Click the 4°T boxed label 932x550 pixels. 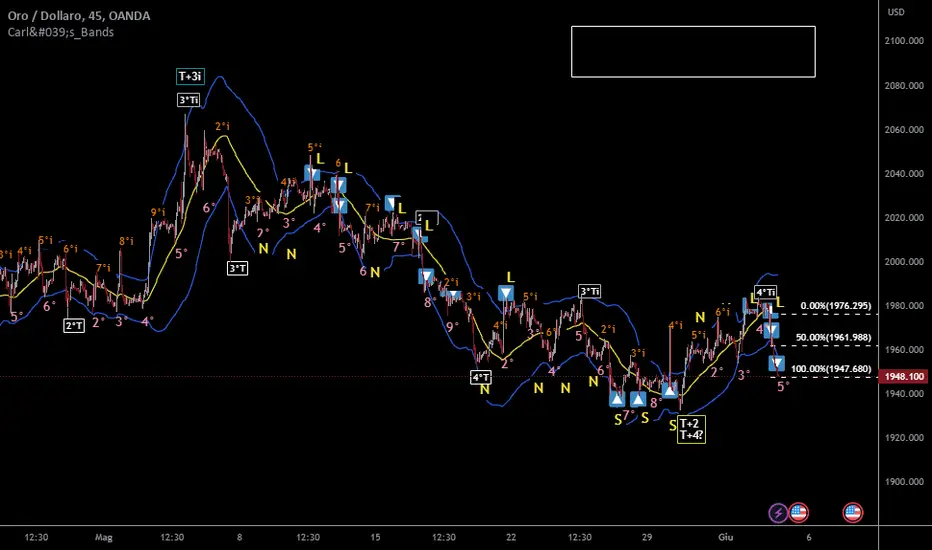(481, 378)
